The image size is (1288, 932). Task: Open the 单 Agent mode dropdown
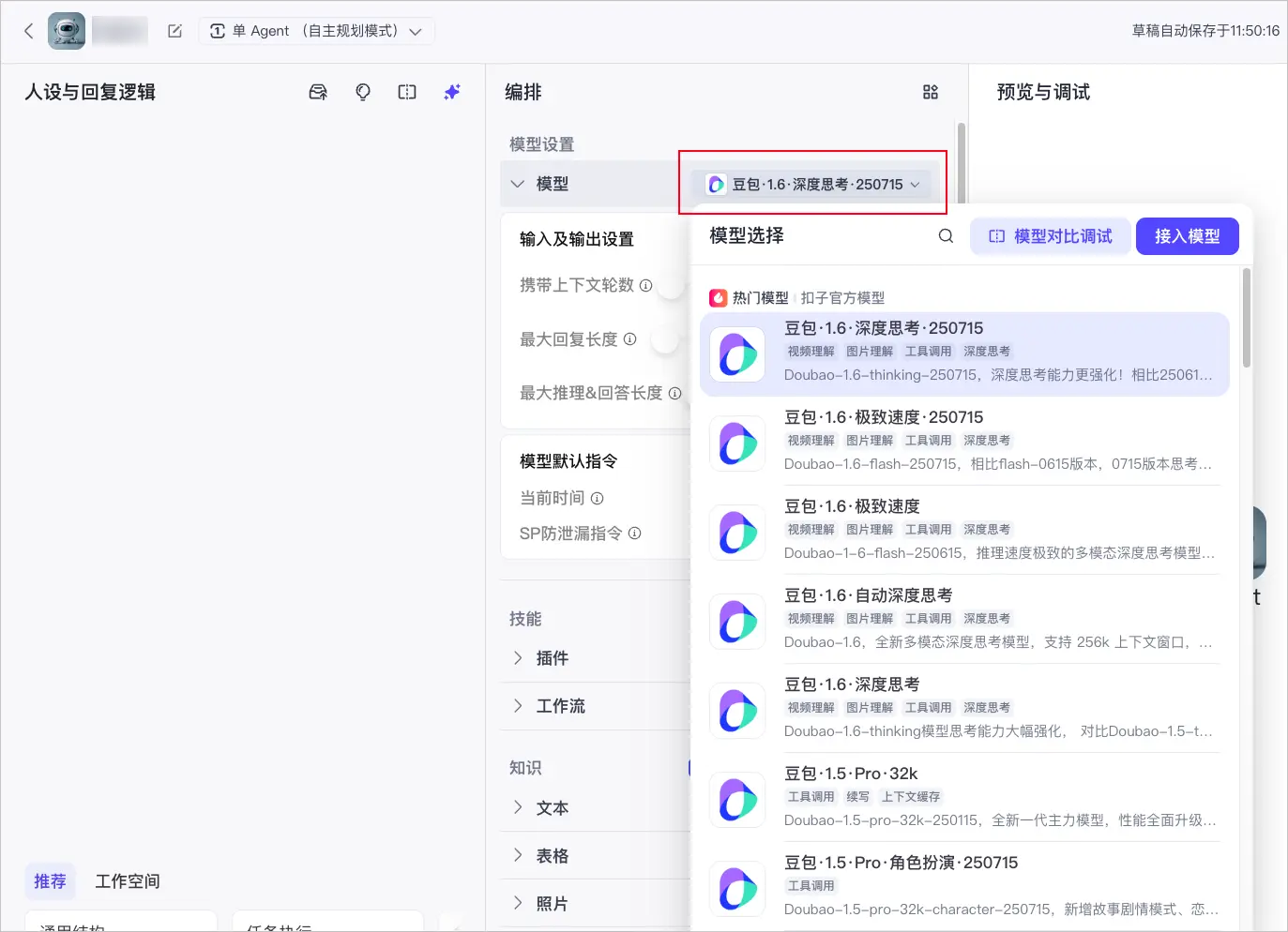[x=316, y=31]
